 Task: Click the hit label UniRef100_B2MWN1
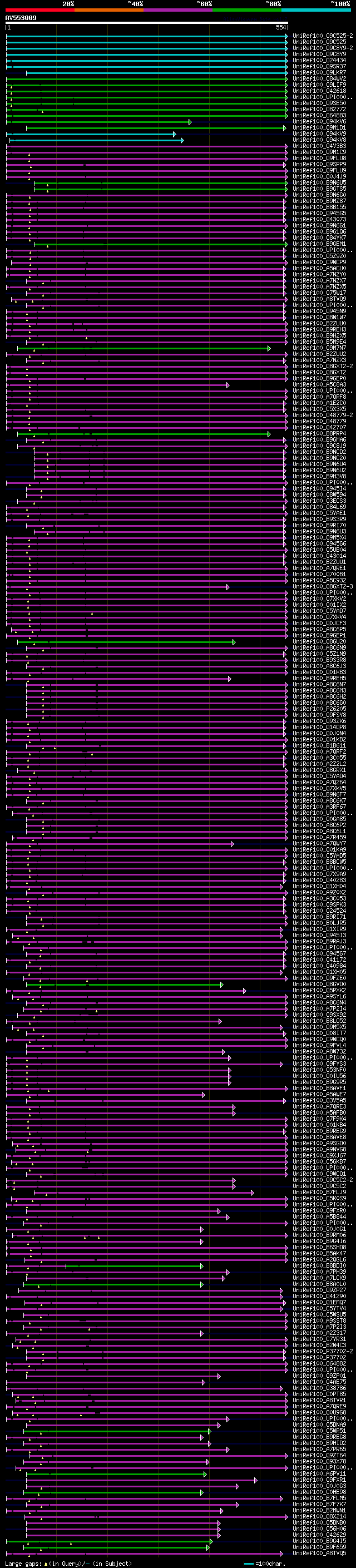click(x=319, y=1510)
